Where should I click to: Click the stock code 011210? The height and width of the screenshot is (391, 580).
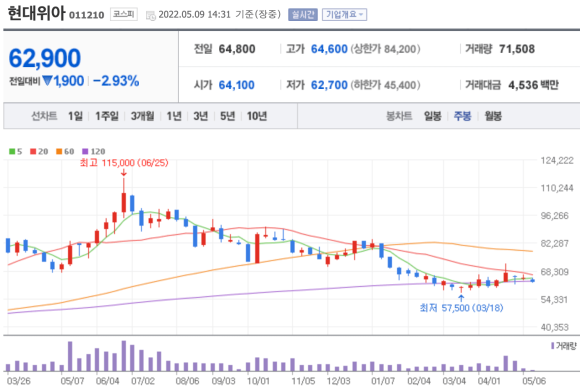[87, 15]
